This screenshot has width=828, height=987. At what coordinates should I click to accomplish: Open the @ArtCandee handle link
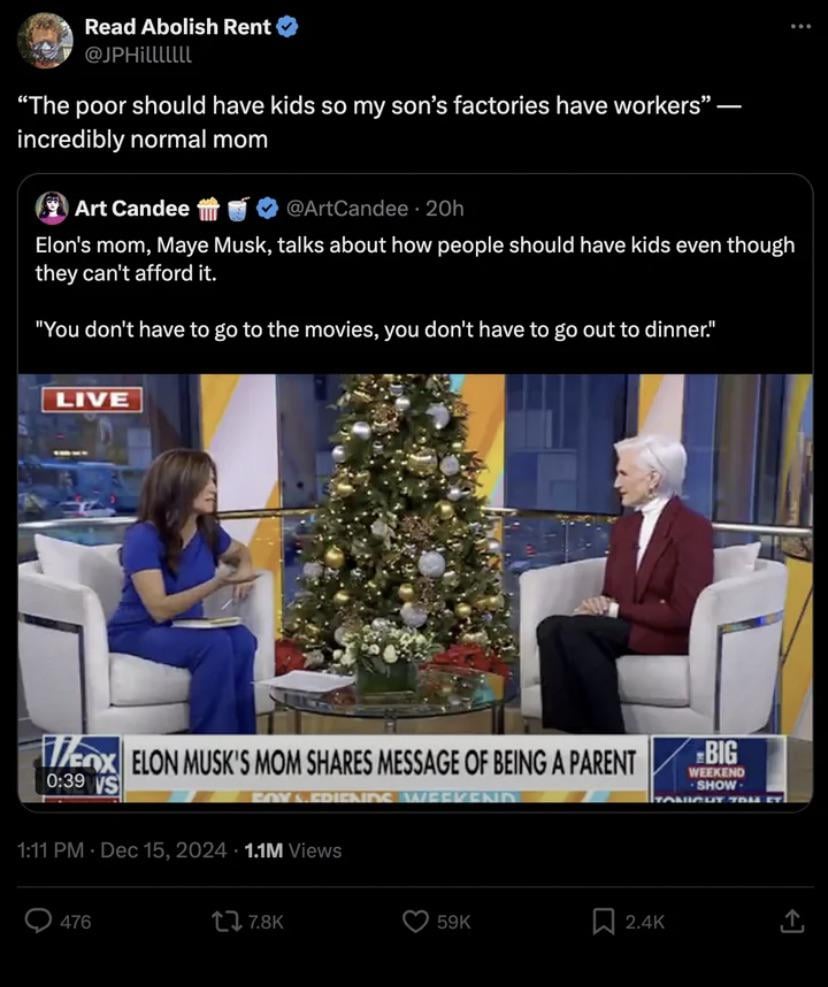coord(347,208)
